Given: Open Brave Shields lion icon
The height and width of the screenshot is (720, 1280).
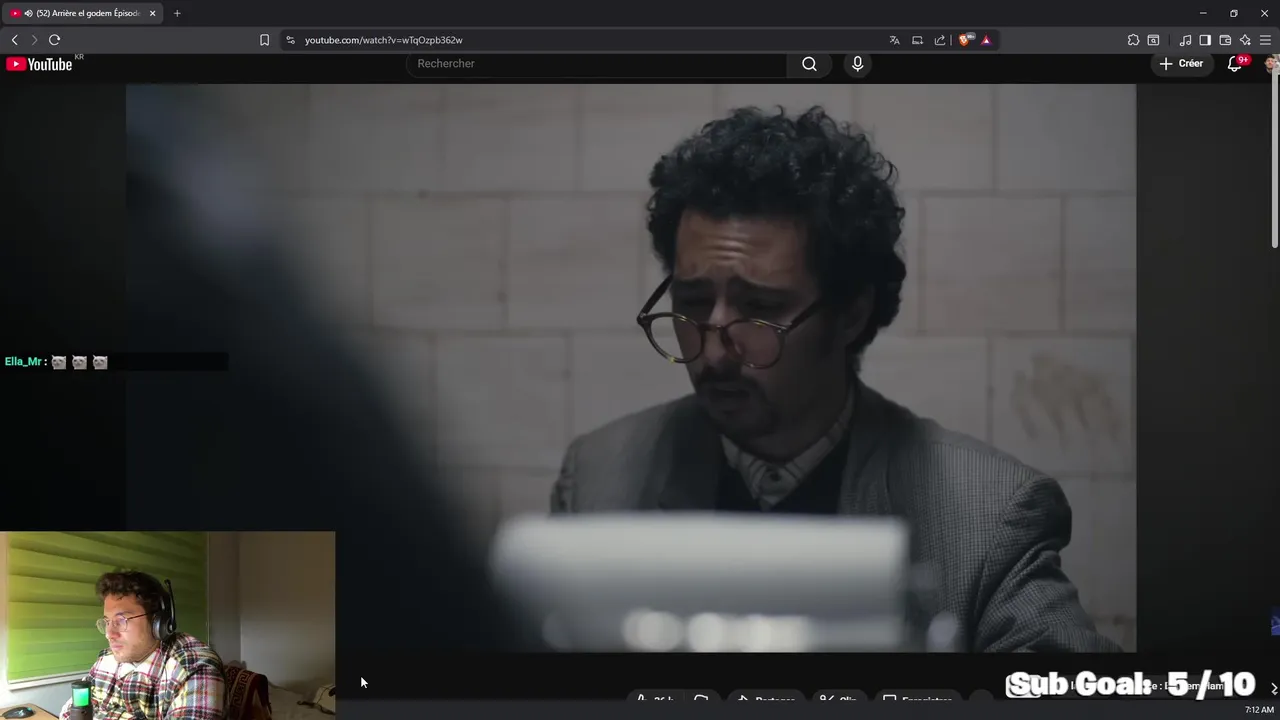Looking at the screenshot, I should 965,40.
